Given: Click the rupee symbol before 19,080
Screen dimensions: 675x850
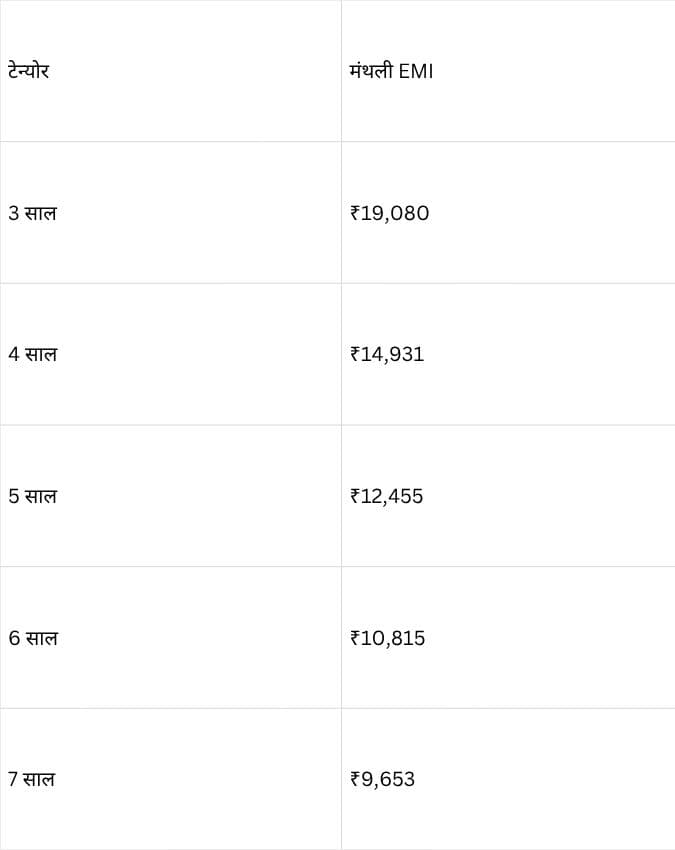Looking at the screenshot, I should click(355, 213).
